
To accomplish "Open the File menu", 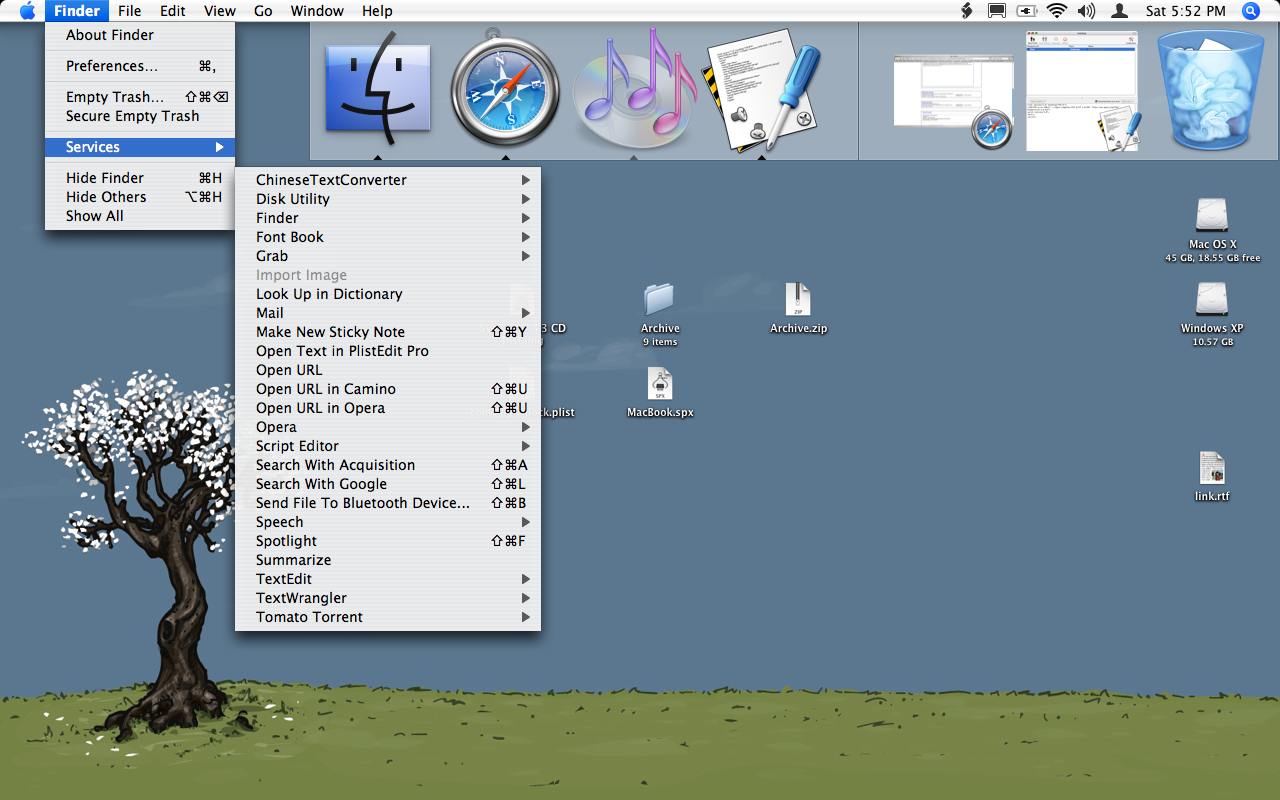I will click(129, 11).
